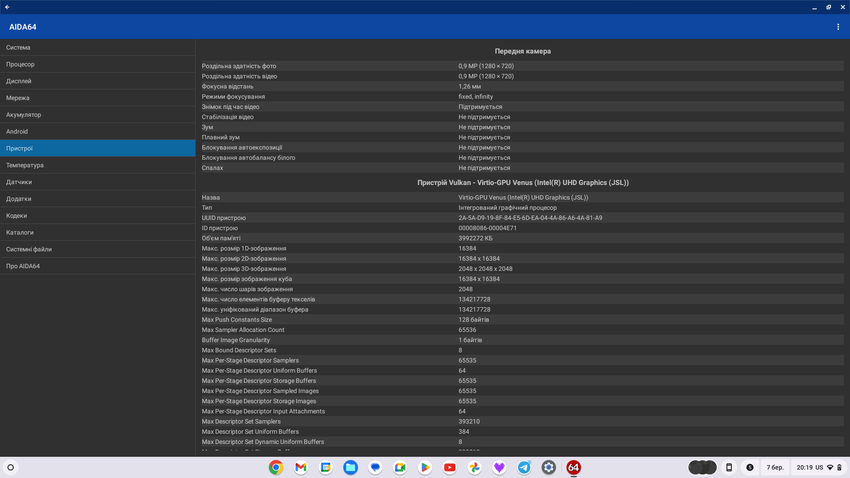This screenshot has width=850, height=478.
Task: Click the launcher circle button
Action: coord(11,467)
